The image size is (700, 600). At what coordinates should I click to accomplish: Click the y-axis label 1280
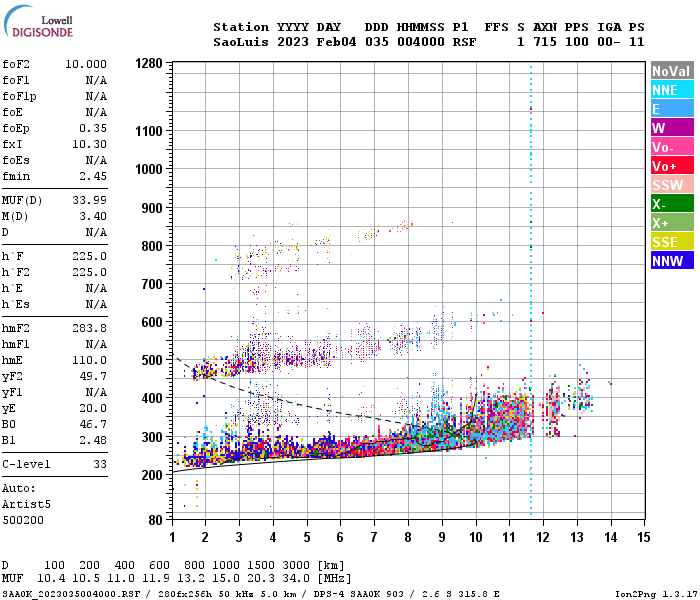(149, 63)
